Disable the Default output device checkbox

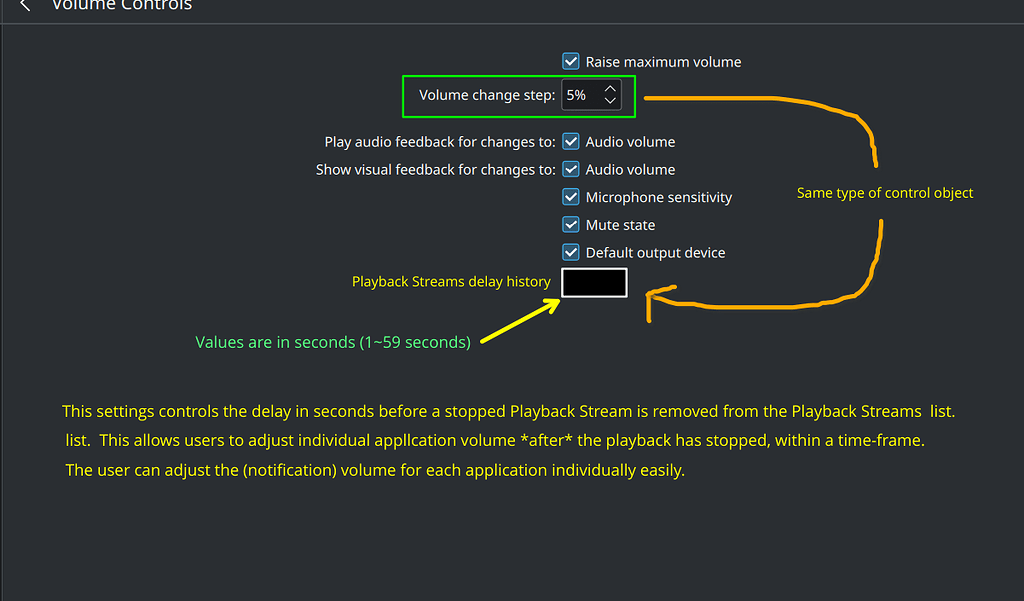point(571,253)
